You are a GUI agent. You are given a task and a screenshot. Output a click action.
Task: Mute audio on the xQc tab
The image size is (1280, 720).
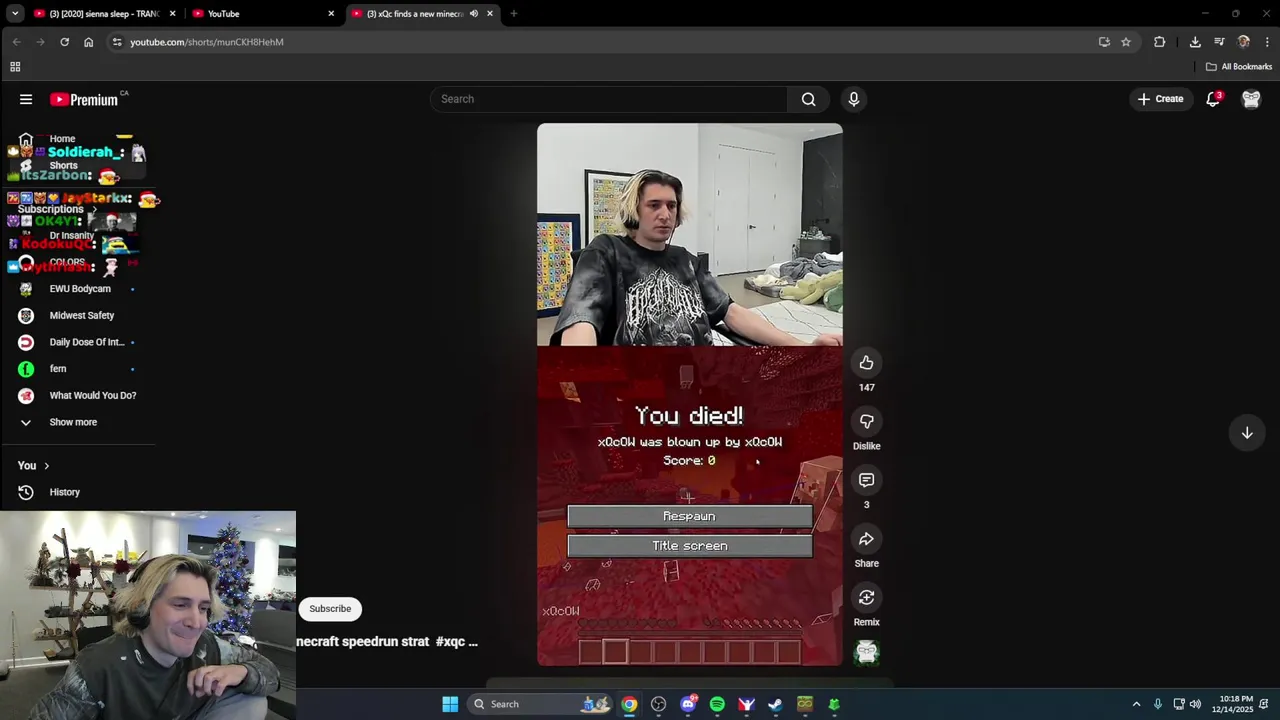(473, 14)
